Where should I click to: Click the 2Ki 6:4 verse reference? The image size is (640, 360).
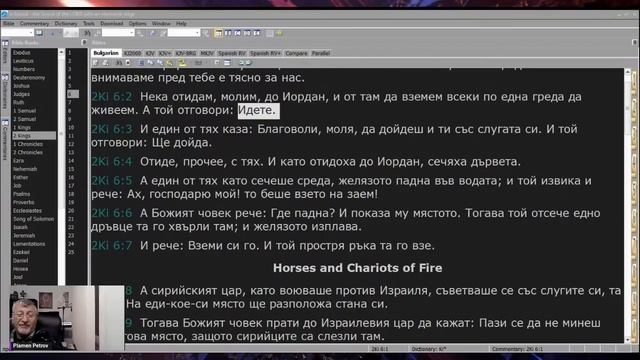tap(112, 162)
